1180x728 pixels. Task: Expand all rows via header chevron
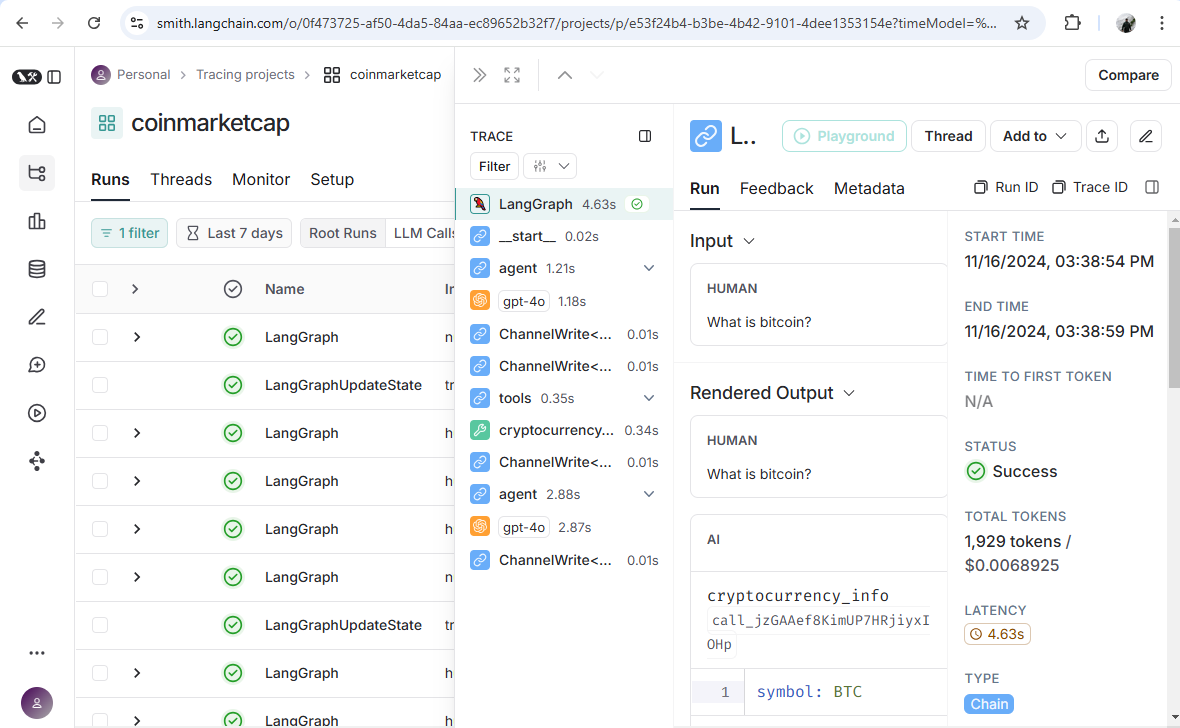pos(135,289)
